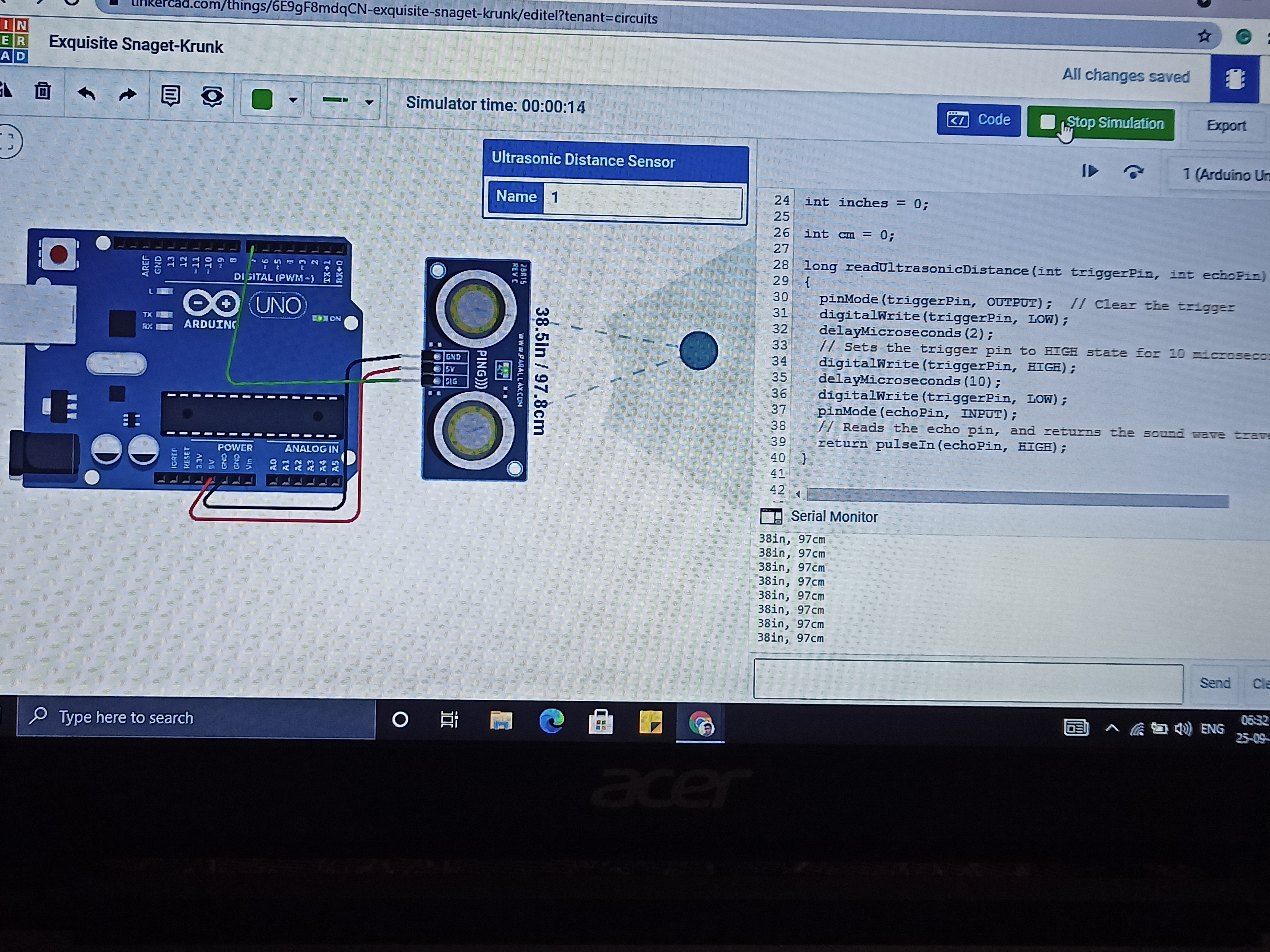Viewport: 1270px width, 952px height.
Task: Click the trash delete icon
Action: [42, 91]
